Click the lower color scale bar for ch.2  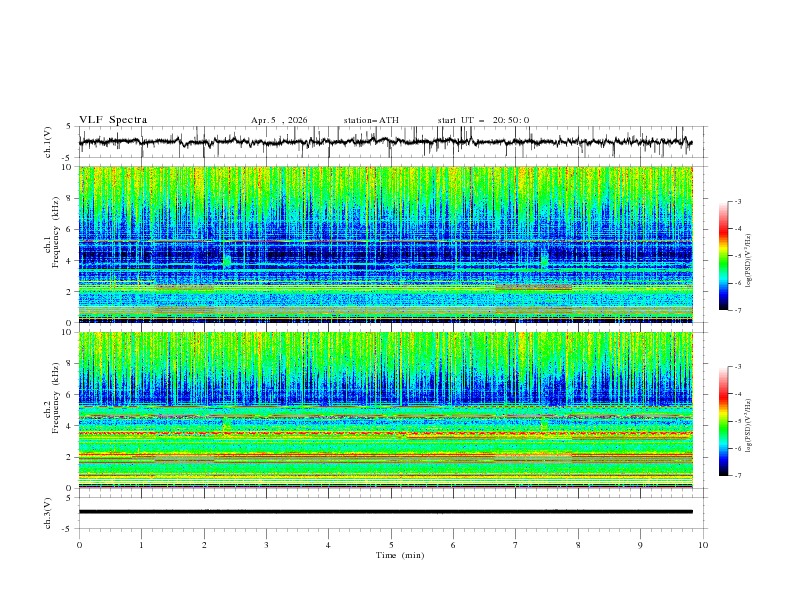click(723, 421)
